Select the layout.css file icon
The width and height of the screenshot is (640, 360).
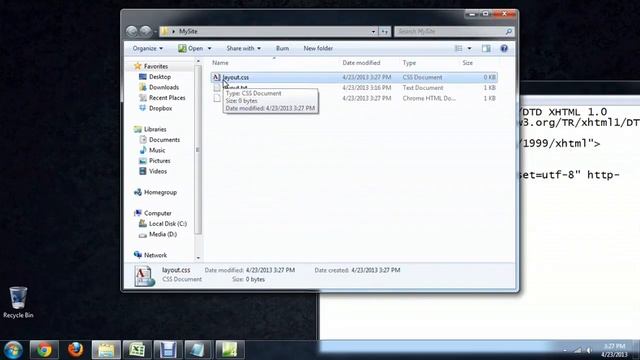point(216,77)
